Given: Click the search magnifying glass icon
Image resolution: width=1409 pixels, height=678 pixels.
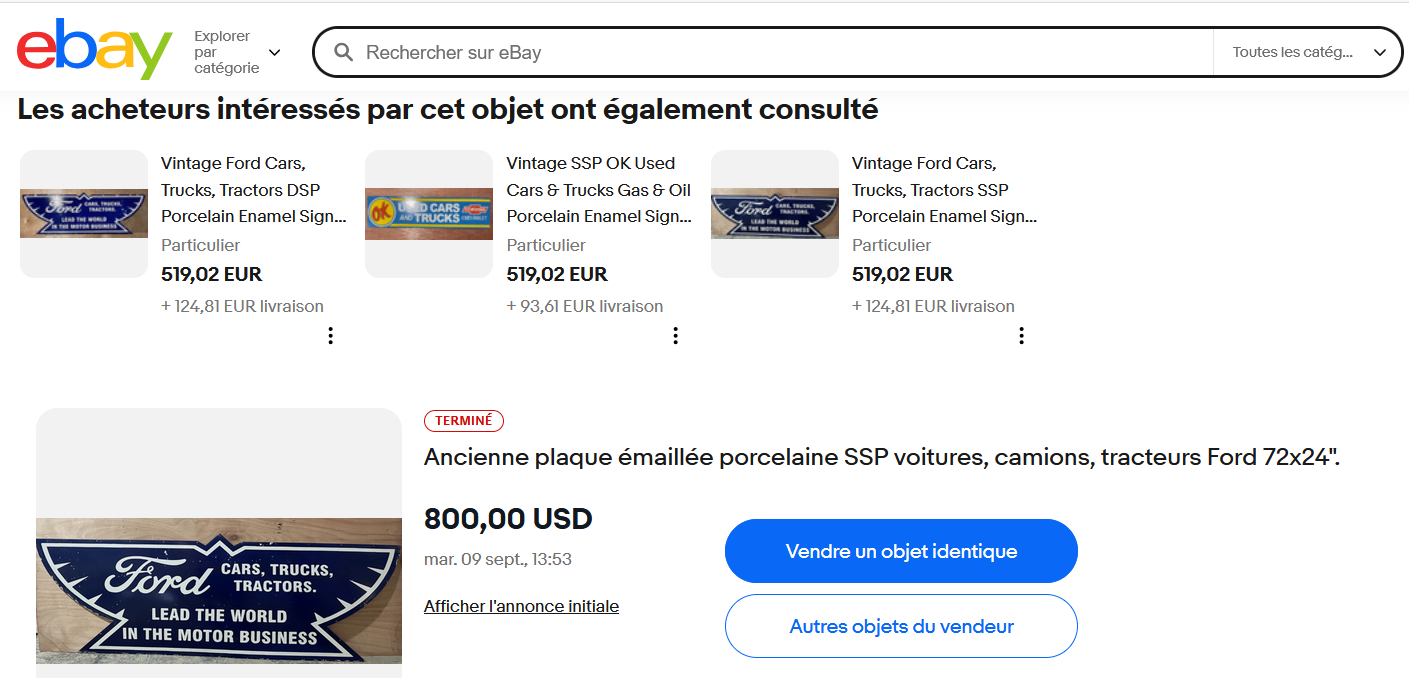Looking at the screenshot, I should click(x=343, y=52).
